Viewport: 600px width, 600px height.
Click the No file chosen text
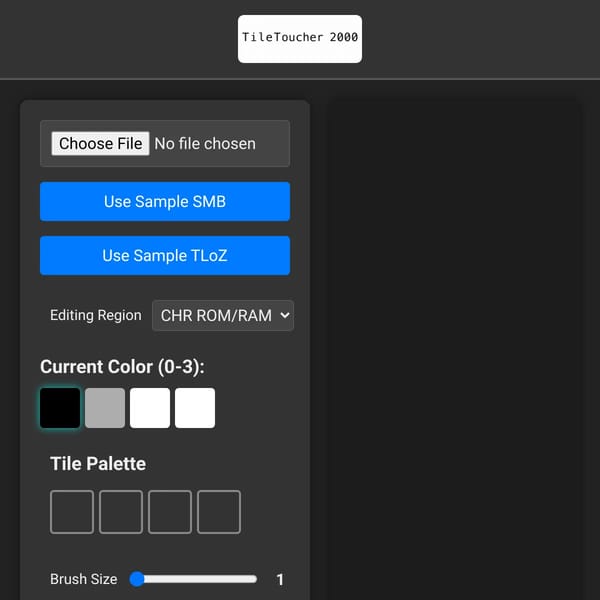tap(205, 144)
